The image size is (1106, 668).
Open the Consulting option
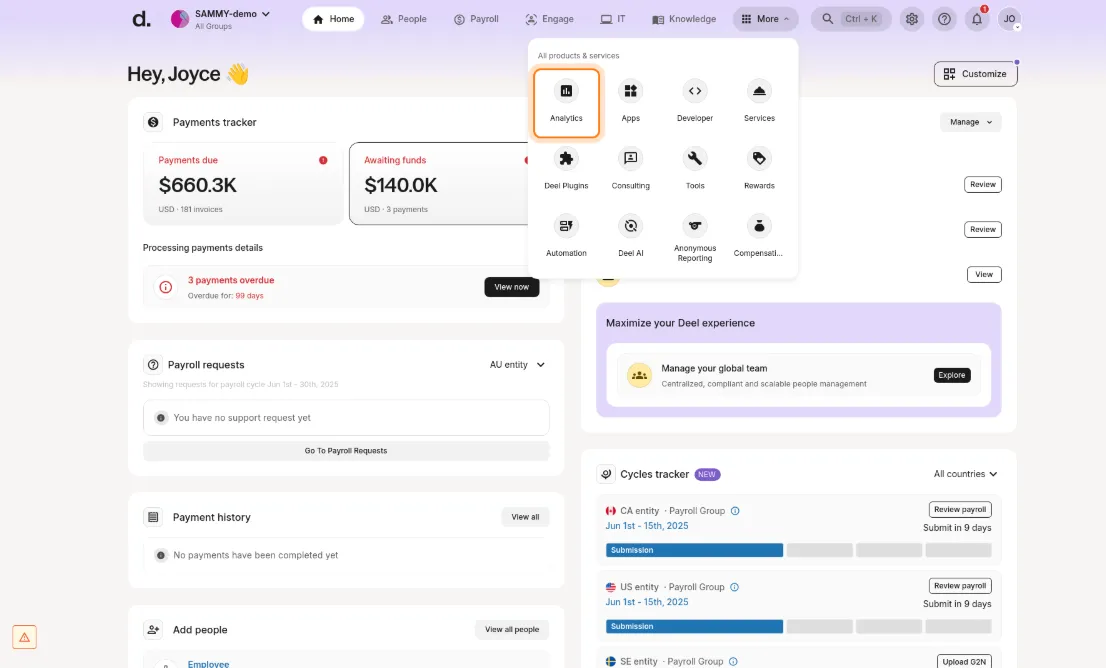(x=631, y=169)
